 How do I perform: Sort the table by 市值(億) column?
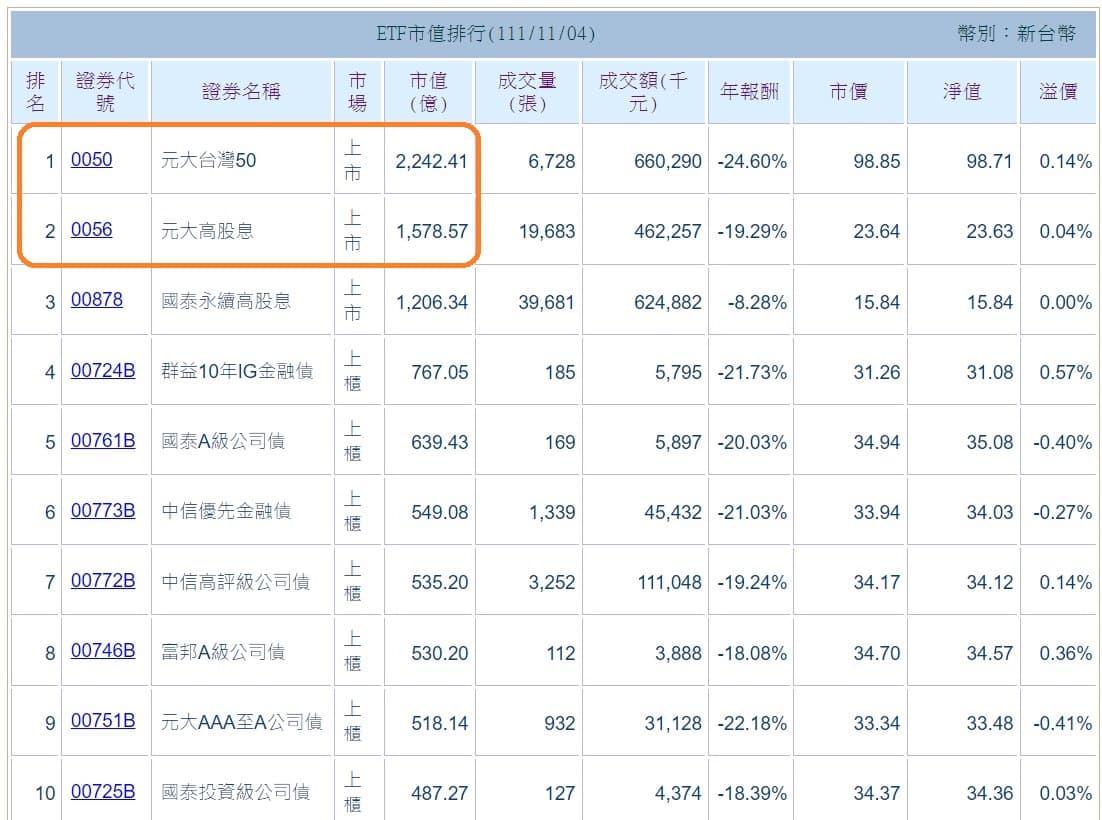coord(428,90)
